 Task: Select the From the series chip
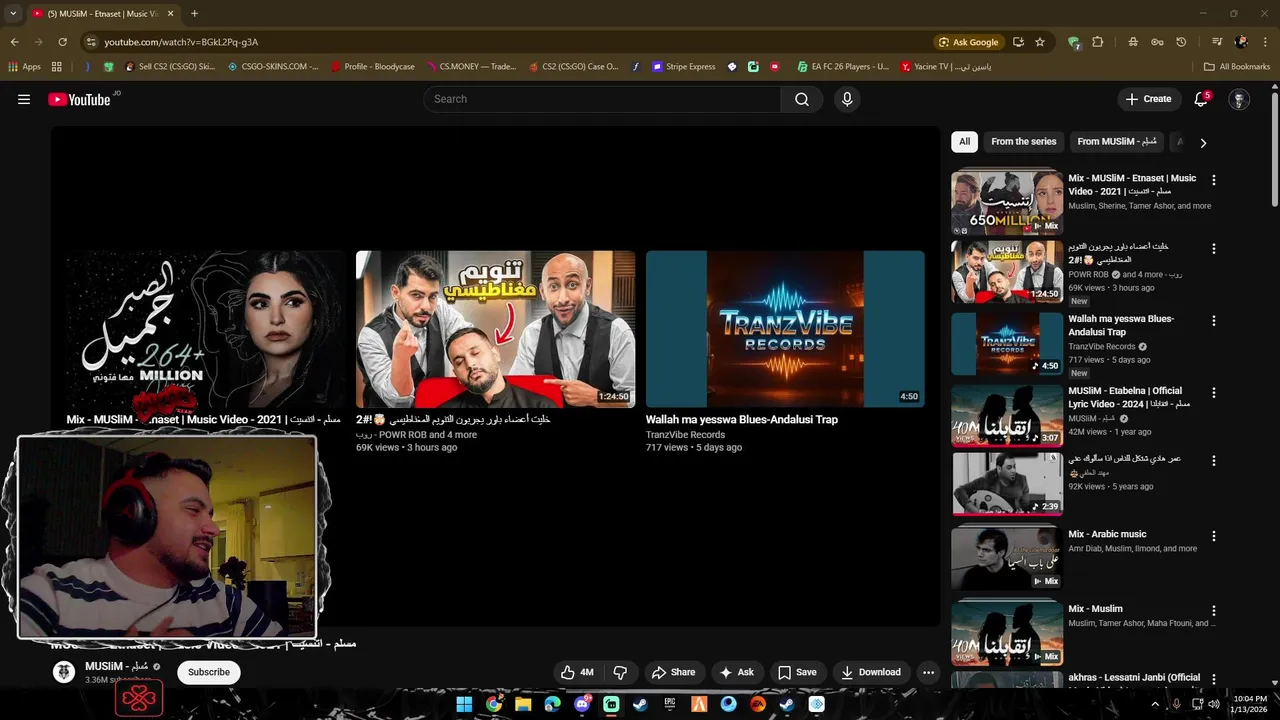coord(1023,142)
